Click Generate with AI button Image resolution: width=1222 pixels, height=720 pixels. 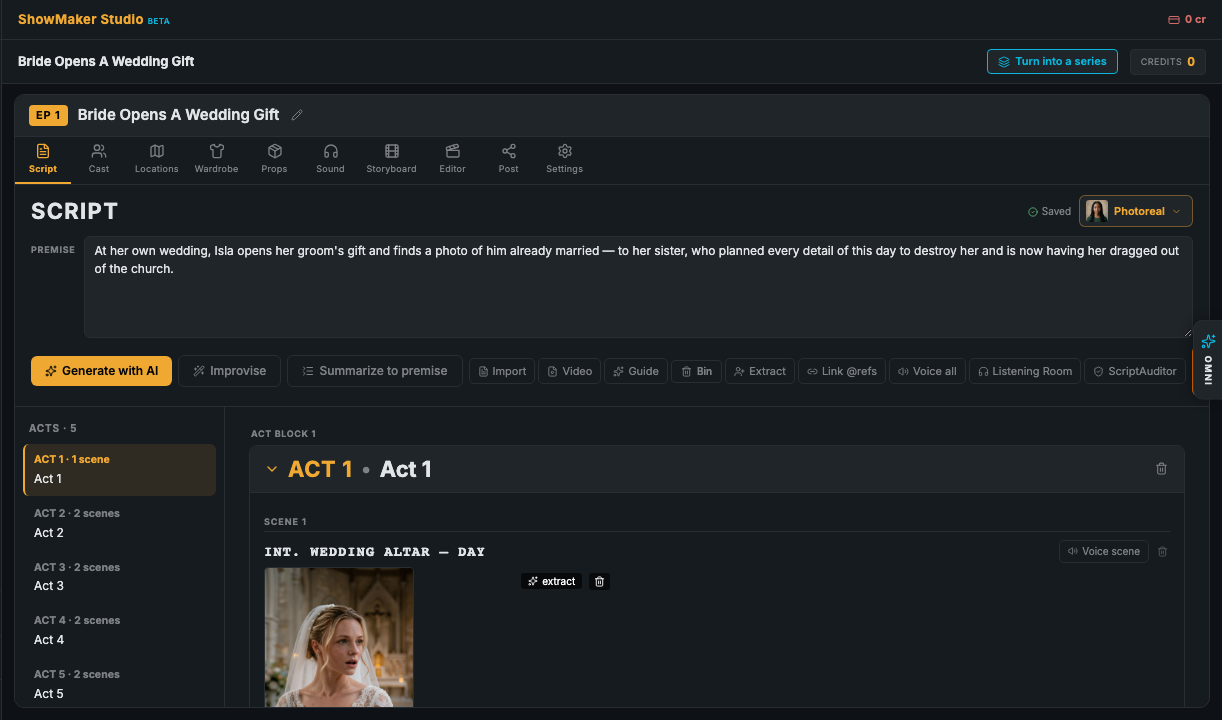(101, 371)
